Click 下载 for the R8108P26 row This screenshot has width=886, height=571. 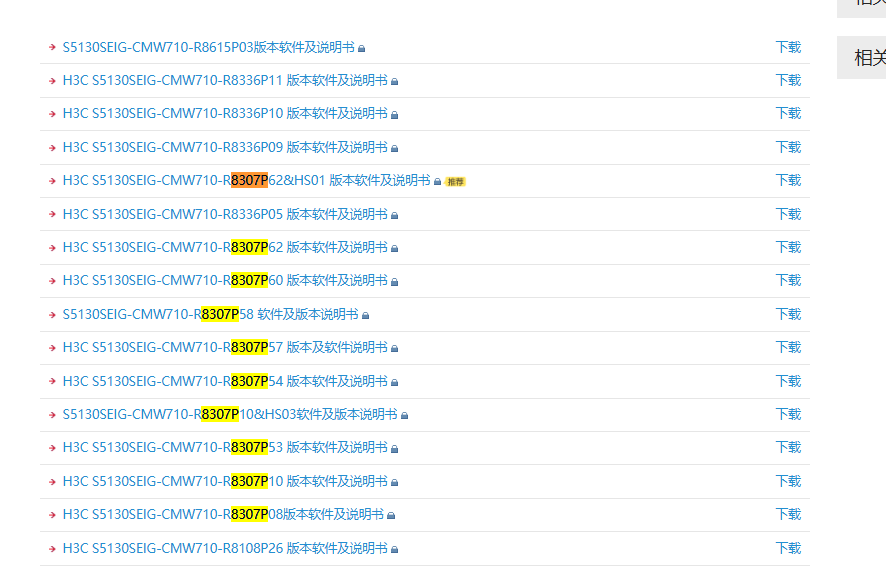click(x=788, y=548)
